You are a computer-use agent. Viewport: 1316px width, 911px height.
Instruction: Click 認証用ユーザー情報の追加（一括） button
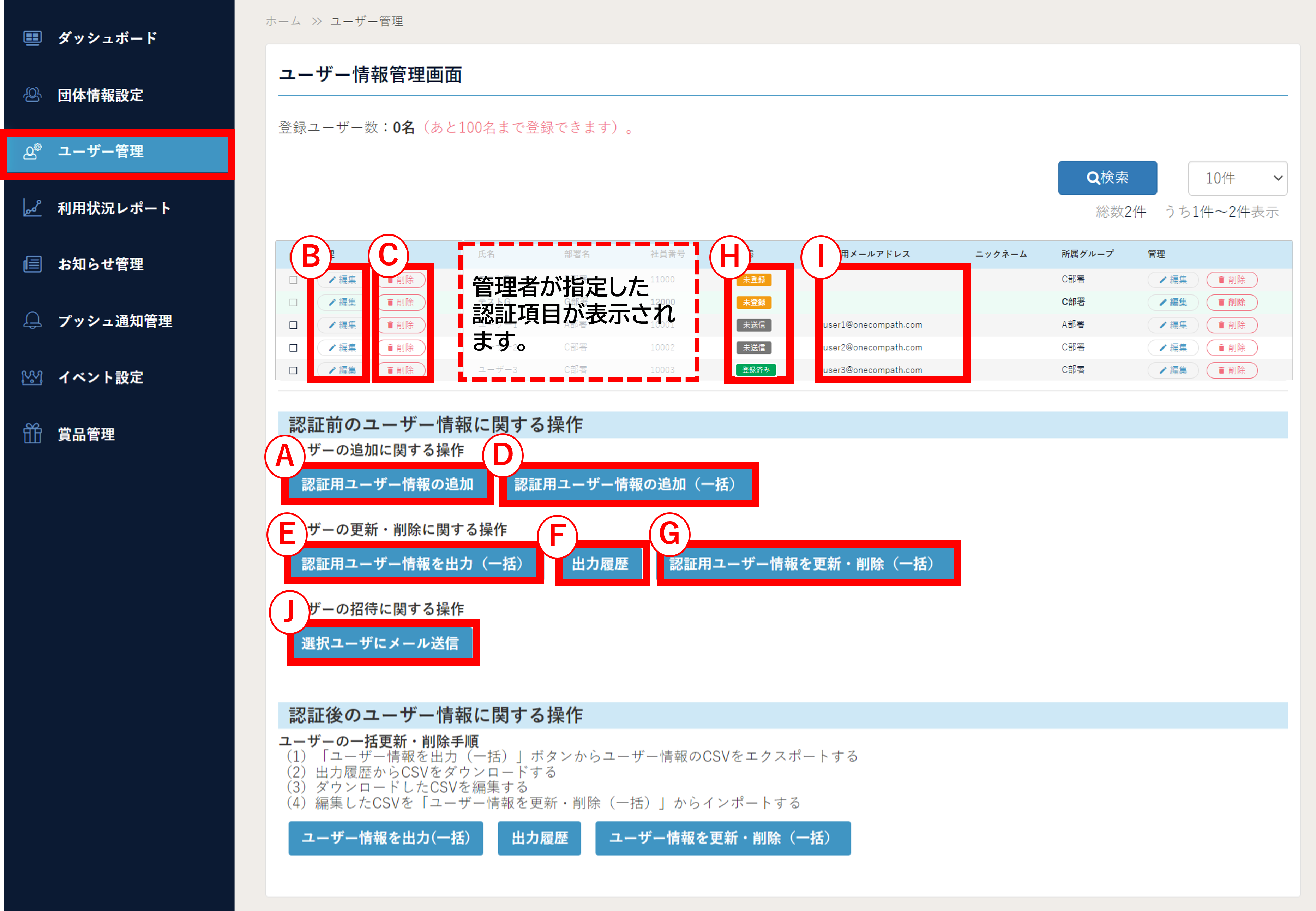pos(628,484)
